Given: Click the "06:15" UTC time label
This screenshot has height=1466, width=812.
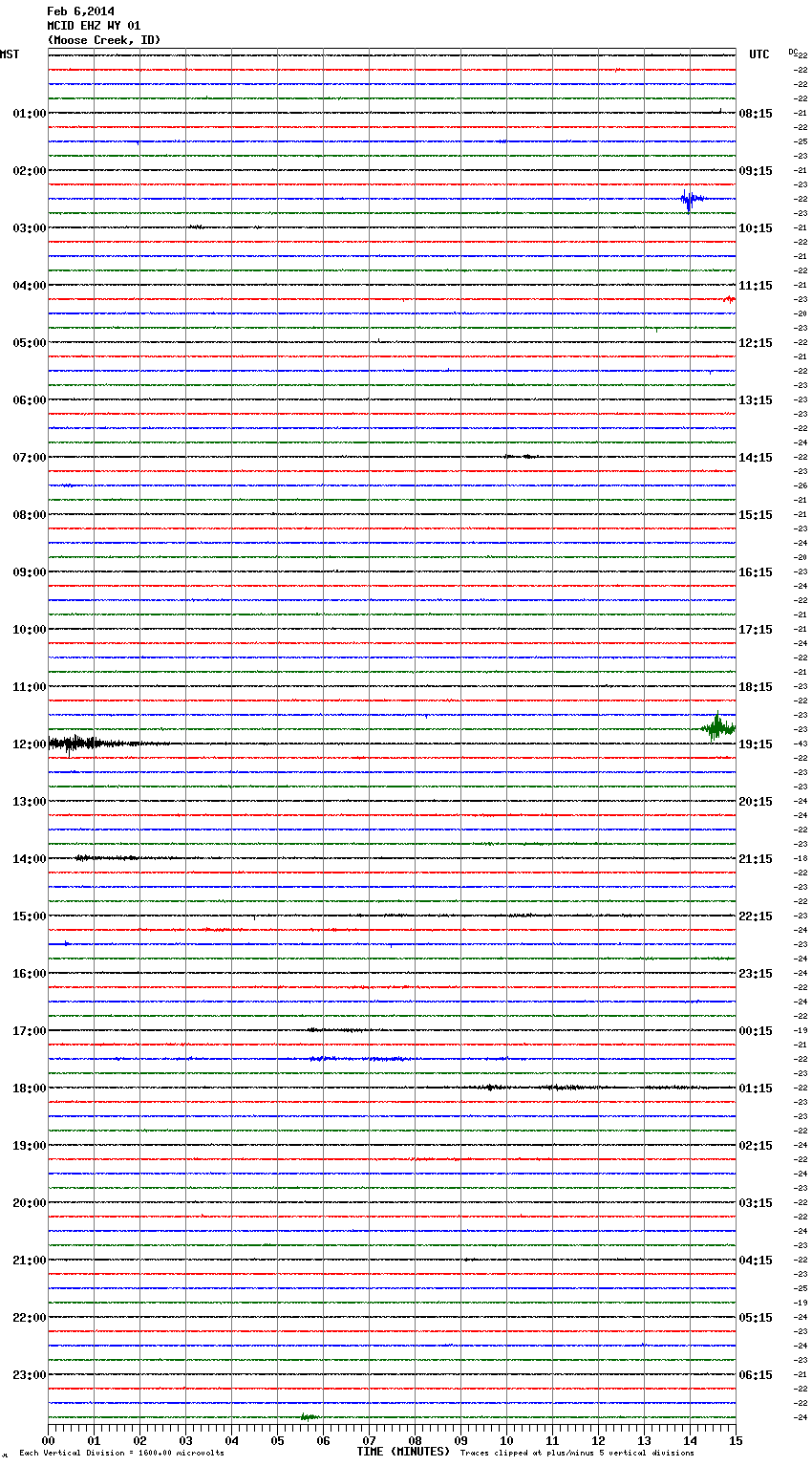Looking at the screenshot, I should click(x=756, y=1375).
